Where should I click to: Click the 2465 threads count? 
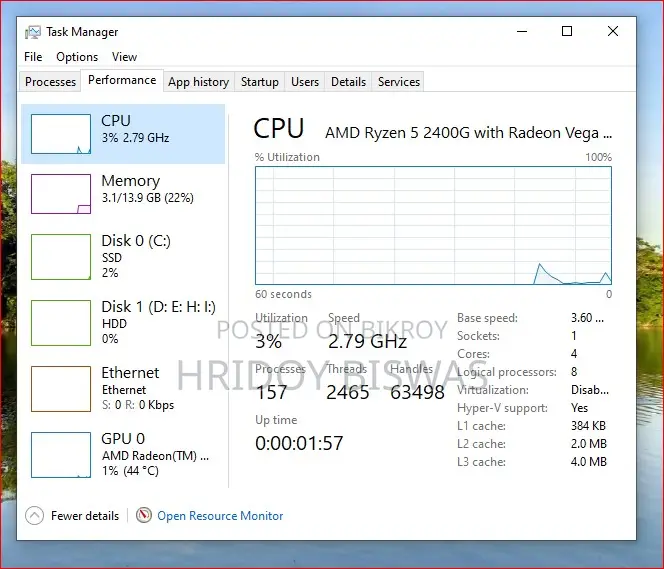pos(348,392)
